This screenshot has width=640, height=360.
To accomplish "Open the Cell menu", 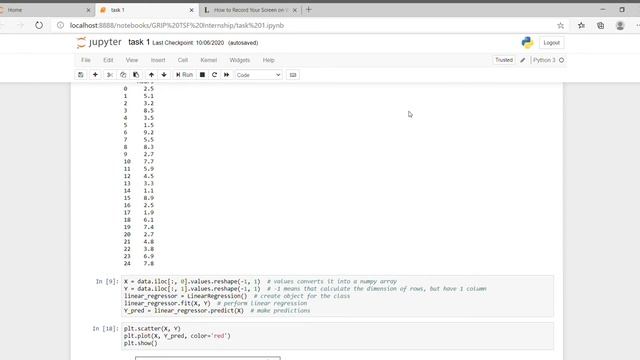I will 183,60.
